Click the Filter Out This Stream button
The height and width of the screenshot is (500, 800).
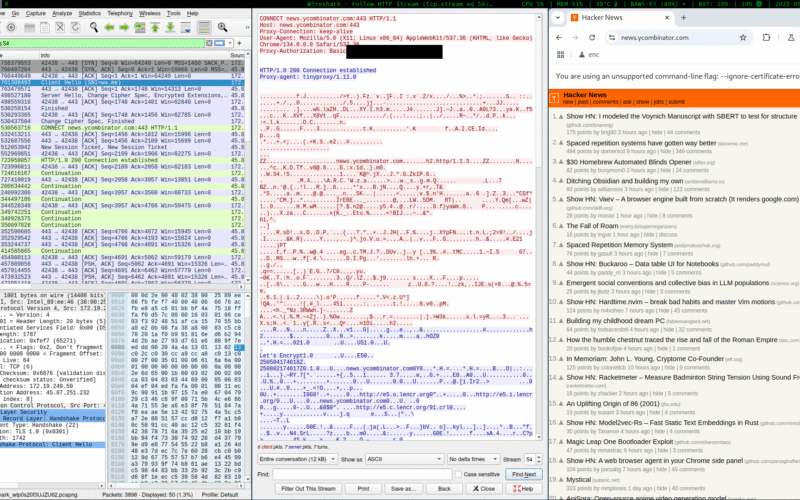pos(307,488)
